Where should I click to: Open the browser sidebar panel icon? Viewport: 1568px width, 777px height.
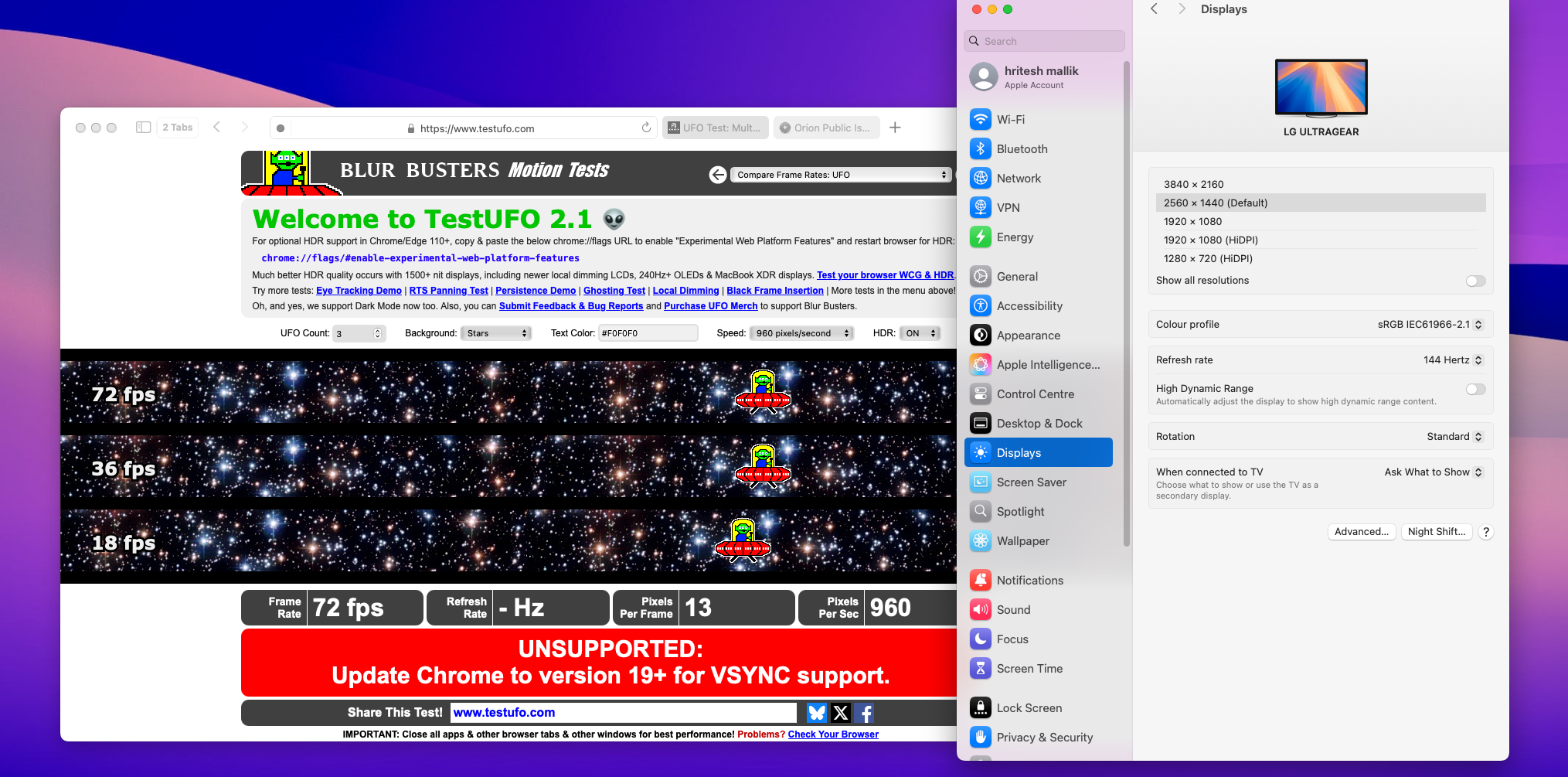click(x=143, y=128)
